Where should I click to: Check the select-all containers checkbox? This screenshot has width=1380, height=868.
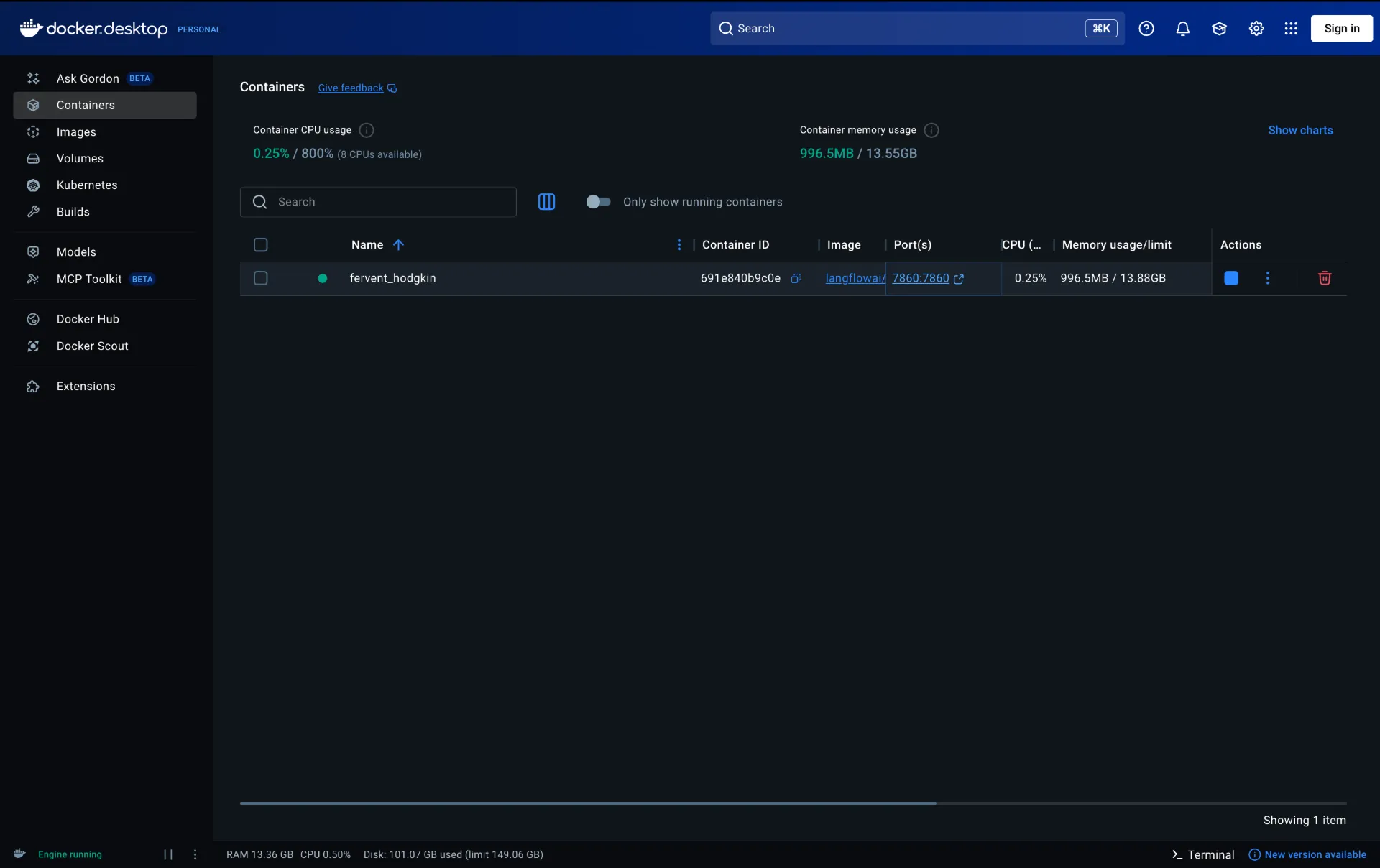click(x=260, y=245)
